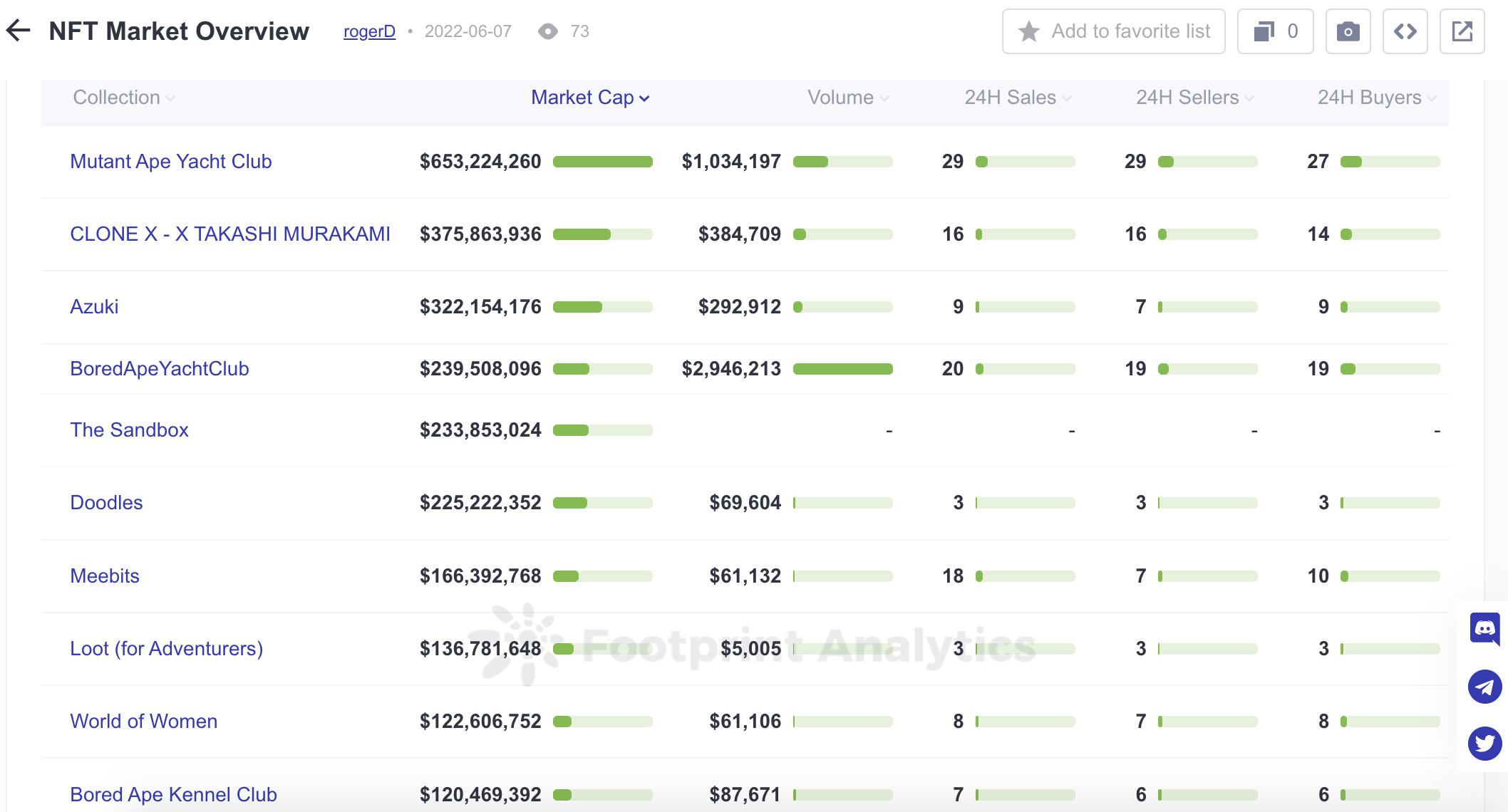The image size is (1508, 812).
Task: Click the Telegram share icon
Action: pos(1484,687)
